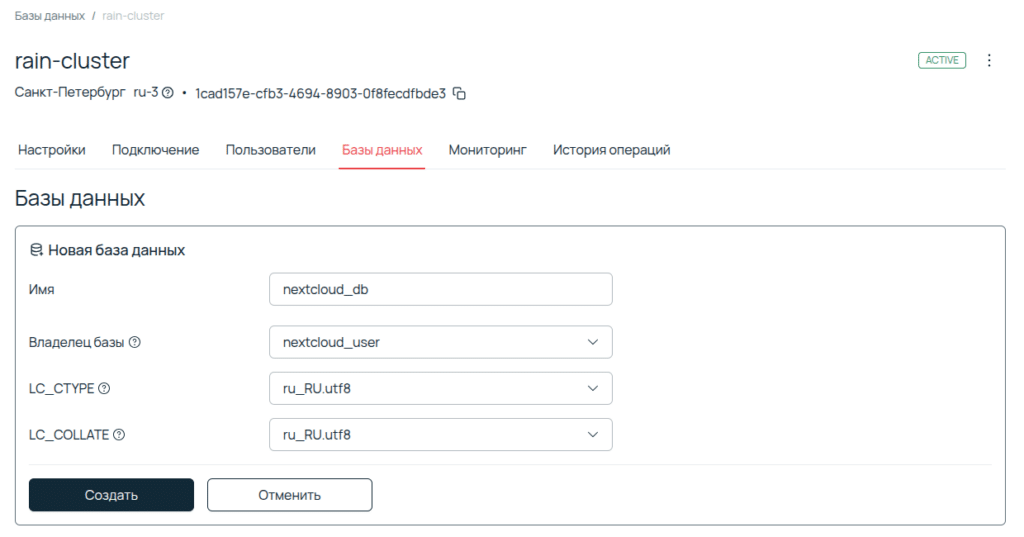1024x537 pixels.
Task: Show help tooltip for LC_CTYPE
Action: 104,388
